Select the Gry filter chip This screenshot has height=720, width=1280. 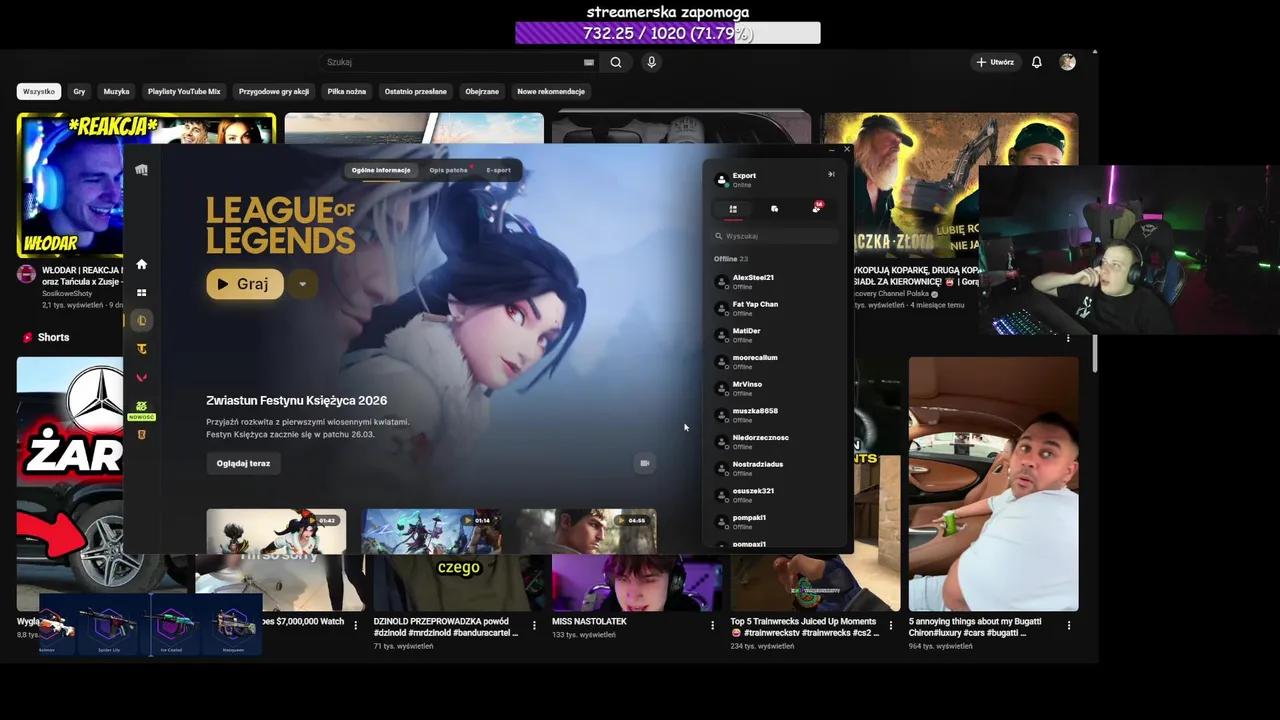tap(79, 91)
